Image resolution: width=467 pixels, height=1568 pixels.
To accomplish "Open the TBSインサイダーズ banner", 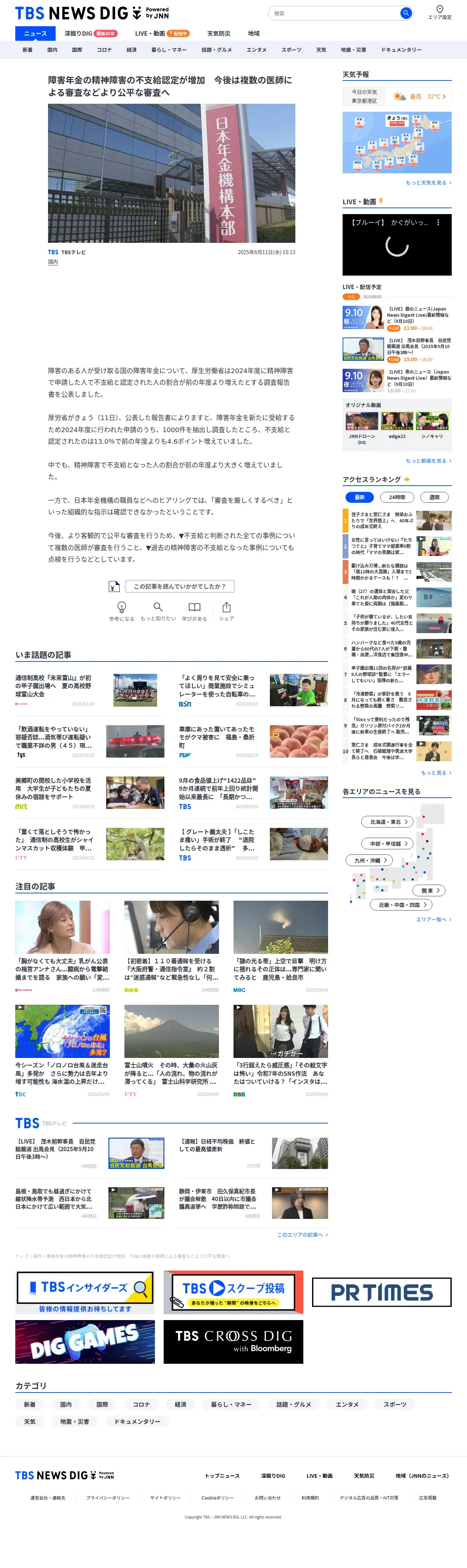I will point(84,1292).
